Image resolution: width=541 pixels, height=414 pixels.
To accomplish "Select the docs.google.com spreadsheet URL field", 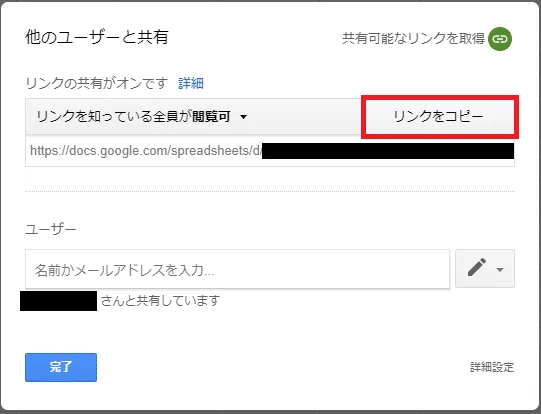I will pyautogui.click(x=270, y=151).
